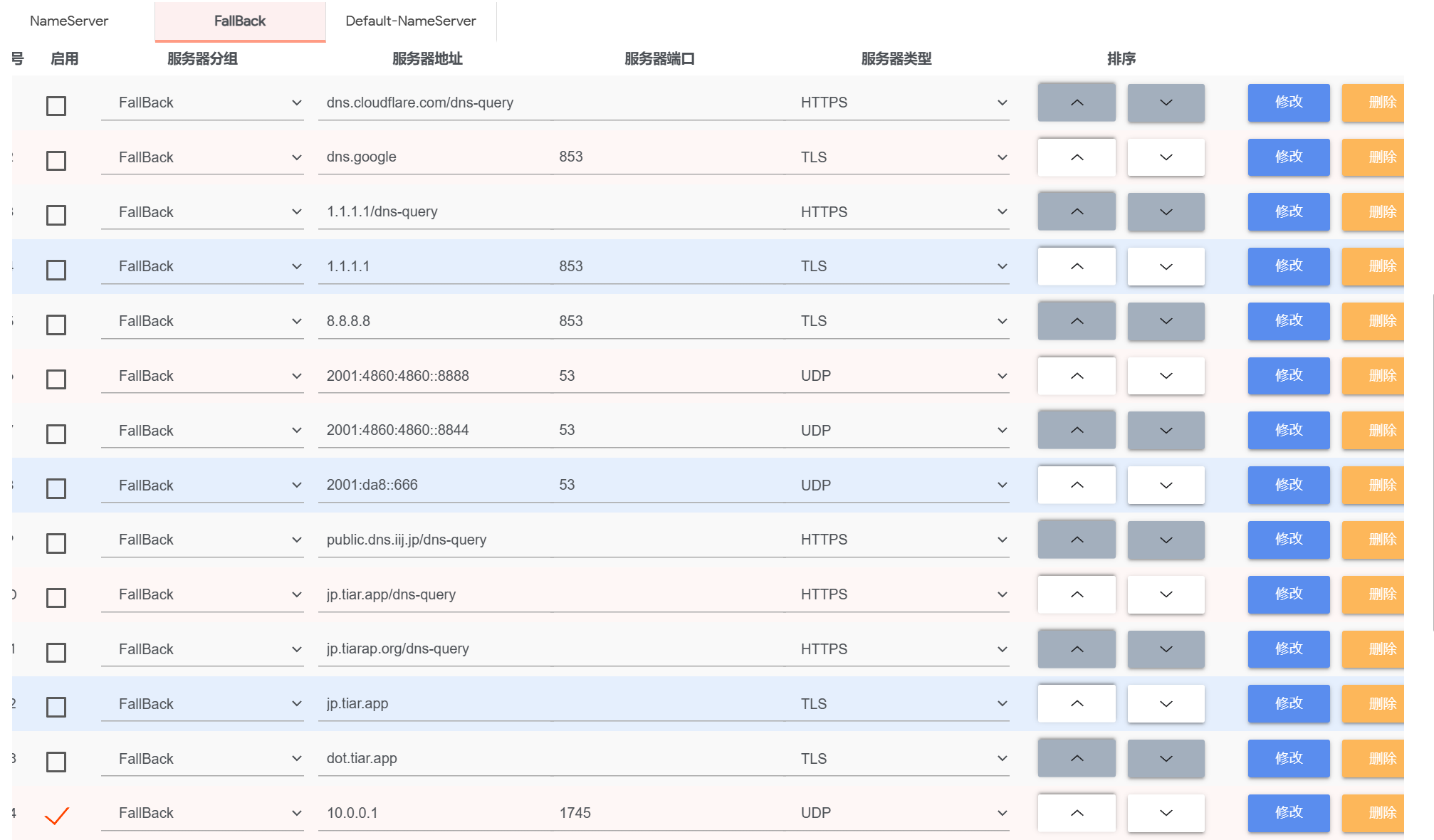Click 修改 button for 2001:4860:4860::8844 row

(1288, 431)
